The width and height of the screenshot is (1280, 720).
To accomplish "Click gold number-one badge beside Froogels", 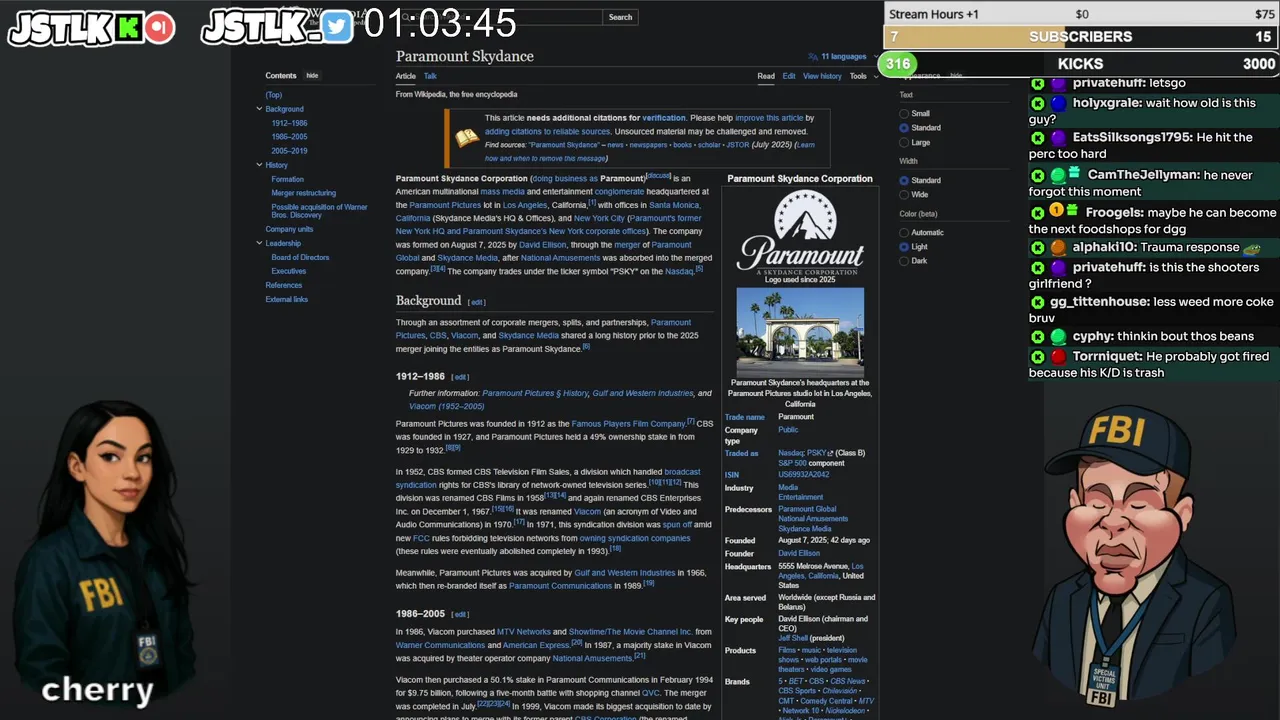I will [x=1056, y=211].
